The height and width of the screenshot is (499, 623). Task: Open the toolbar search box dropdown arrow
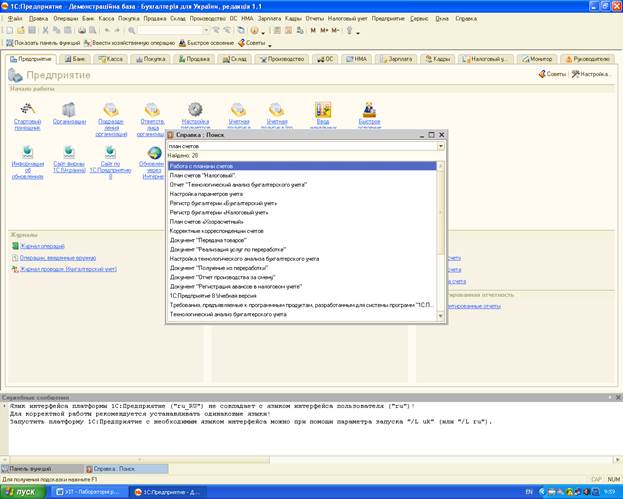point(206,30)
